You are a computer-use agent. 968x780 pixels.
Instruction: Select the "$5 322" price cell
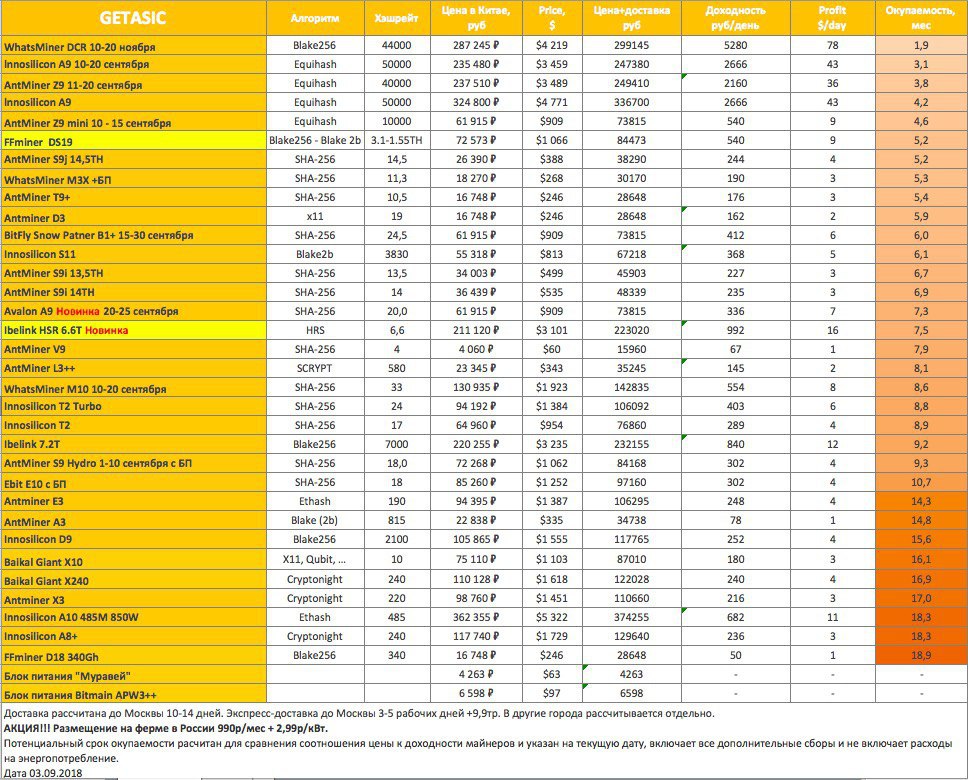[x=552, y=618]
